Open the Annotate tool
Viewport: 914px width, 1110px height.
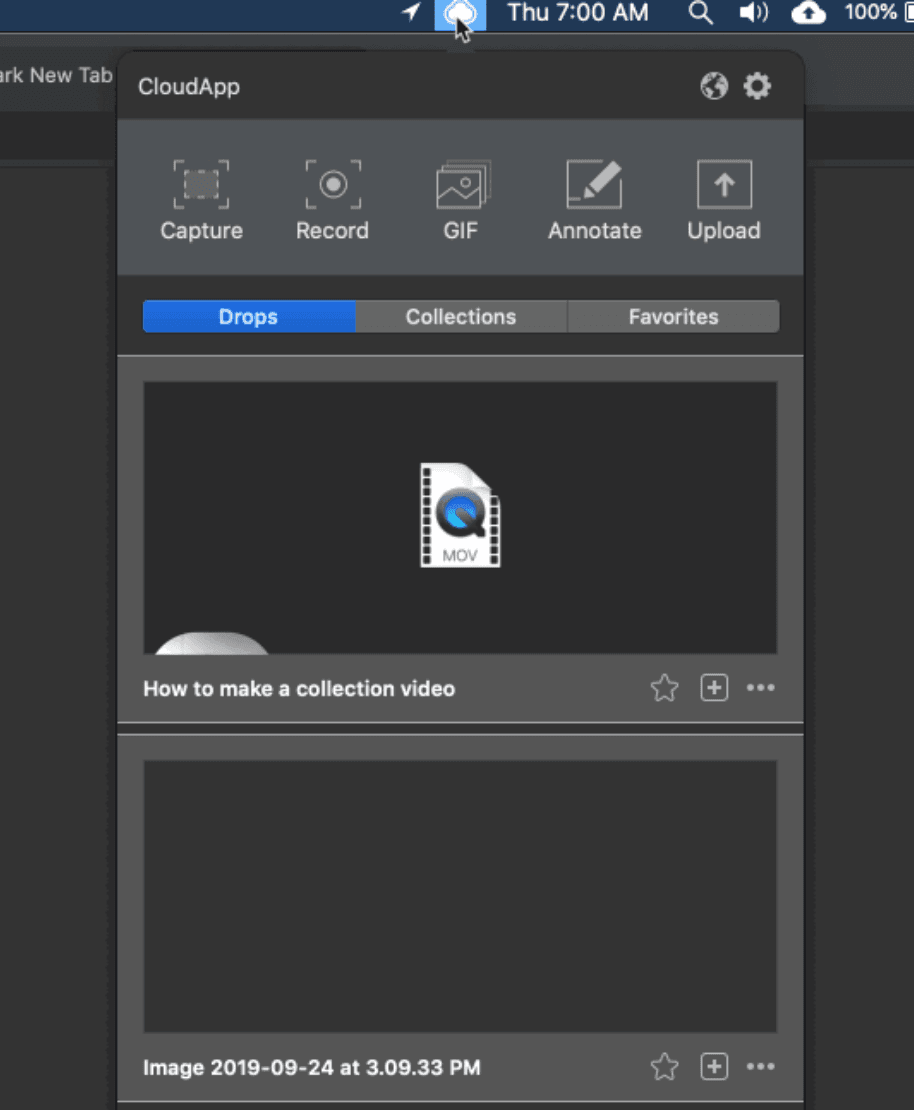[594, 201]
